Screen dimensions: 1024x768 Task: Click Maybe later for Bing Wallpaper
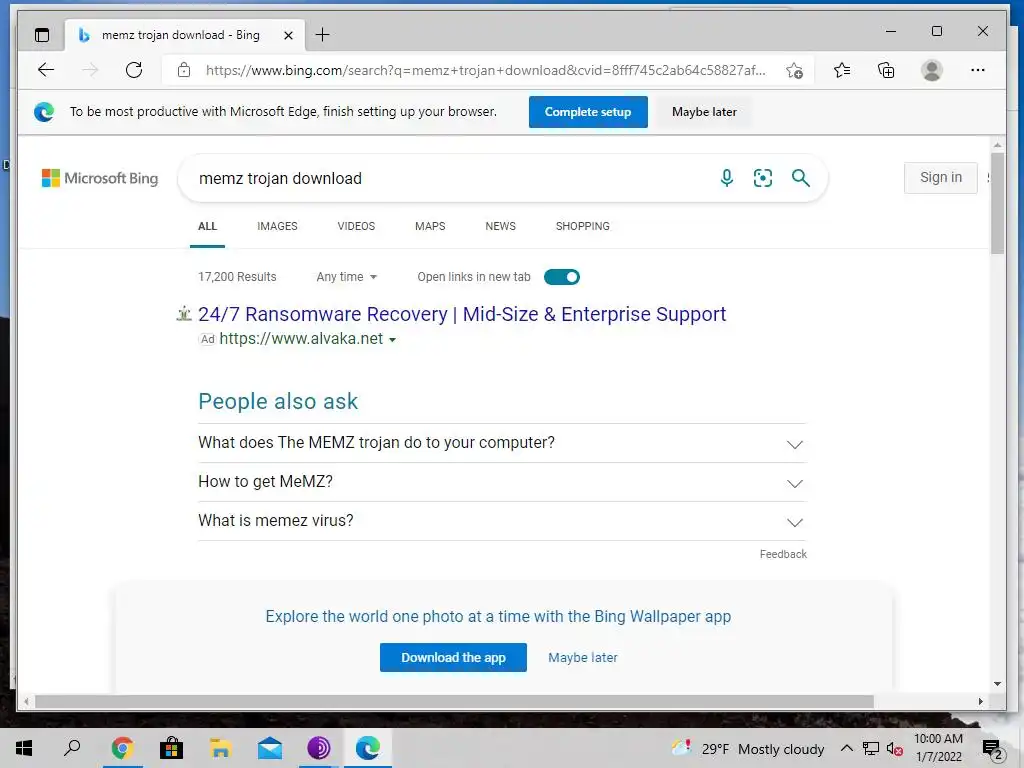pos(583,658)
